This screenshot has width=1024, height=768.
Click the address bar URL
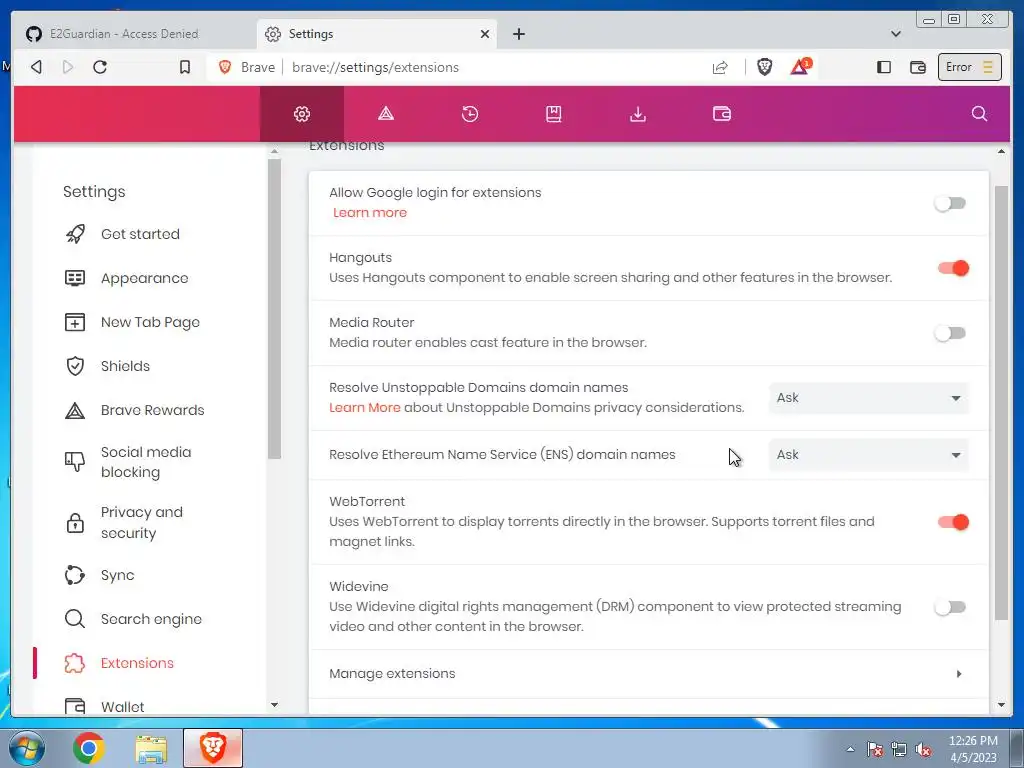(x=376, y=67)
